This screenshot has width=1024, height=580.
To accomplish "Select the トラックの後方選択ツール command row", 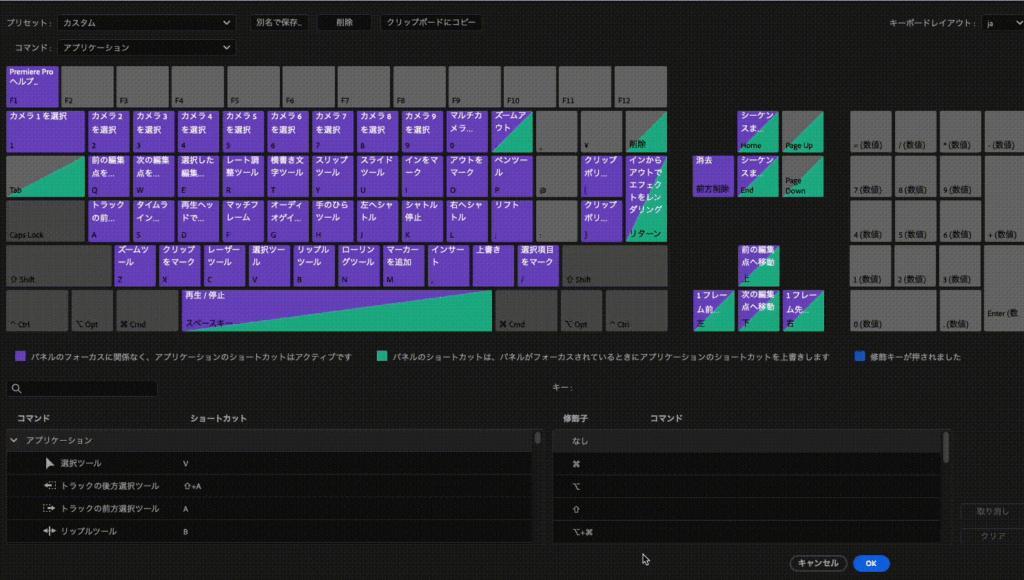I will 269,486.
